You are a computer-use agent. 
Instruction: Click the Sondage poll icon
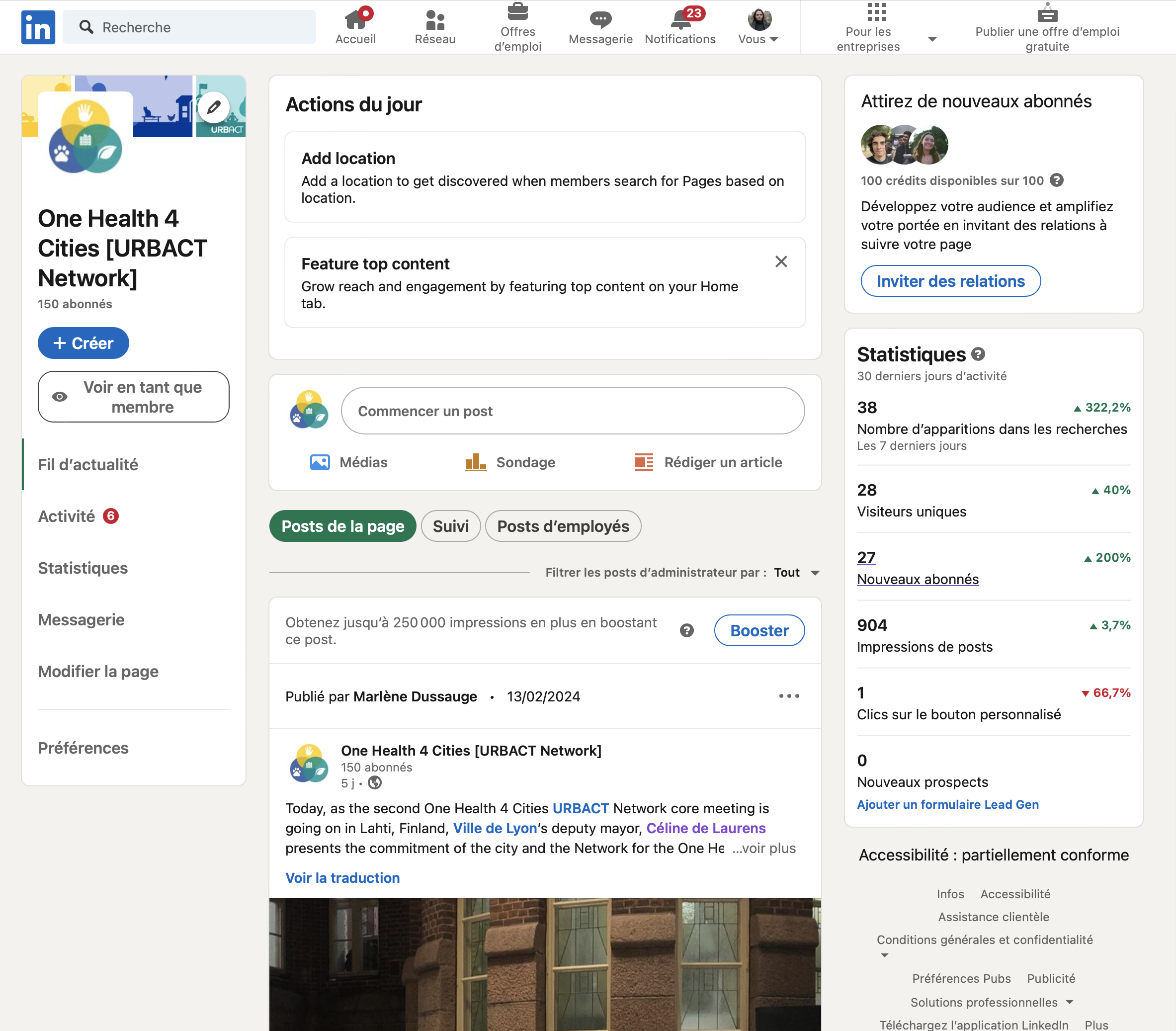pos(476,462)
